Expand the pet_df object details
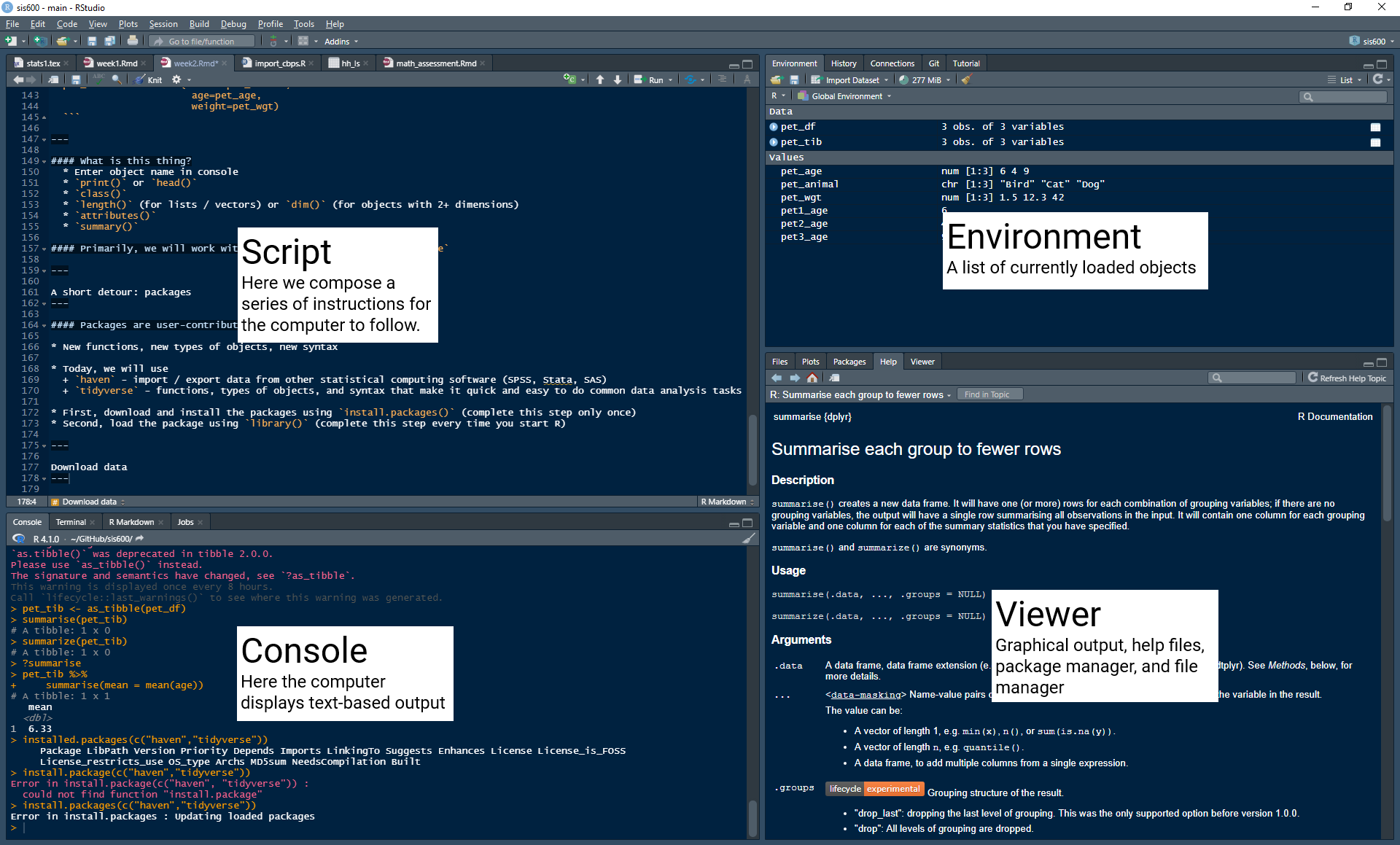This screenshot has height=845, width=1400. pyautogui.click(x=774, y=127)
